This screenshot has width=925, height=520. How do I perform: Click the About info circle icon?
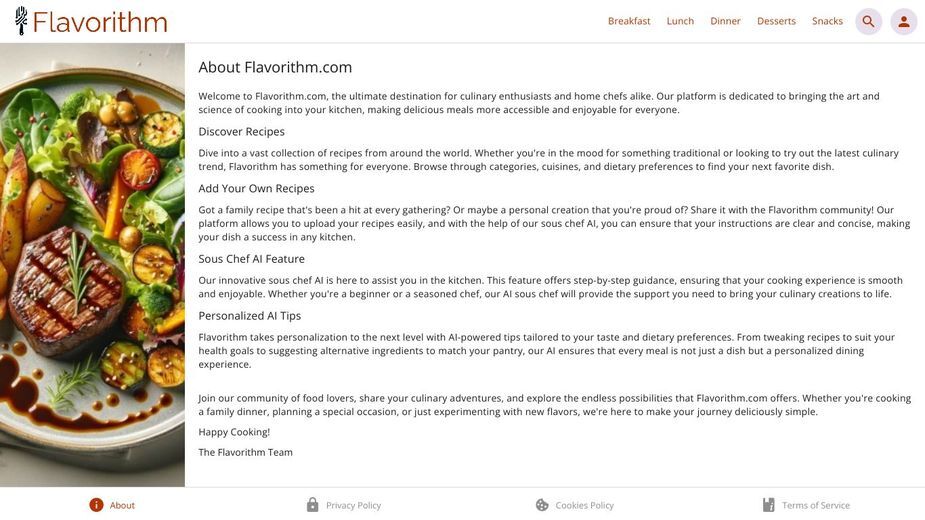click(96, 505)
